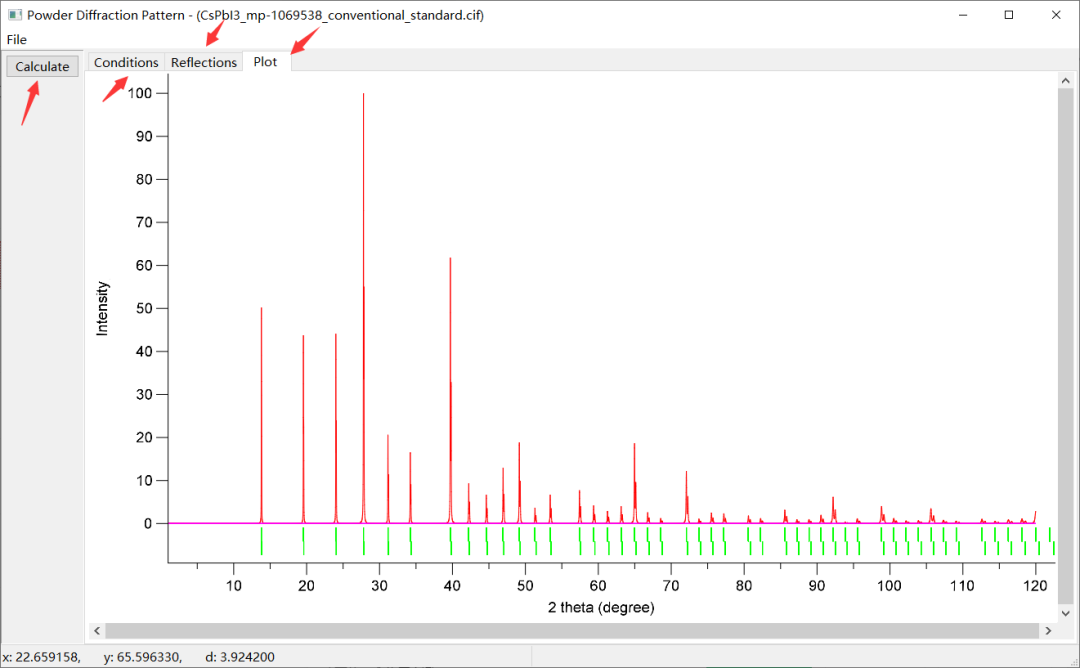Click the 'Intensity' axis label

click(102, 309)
